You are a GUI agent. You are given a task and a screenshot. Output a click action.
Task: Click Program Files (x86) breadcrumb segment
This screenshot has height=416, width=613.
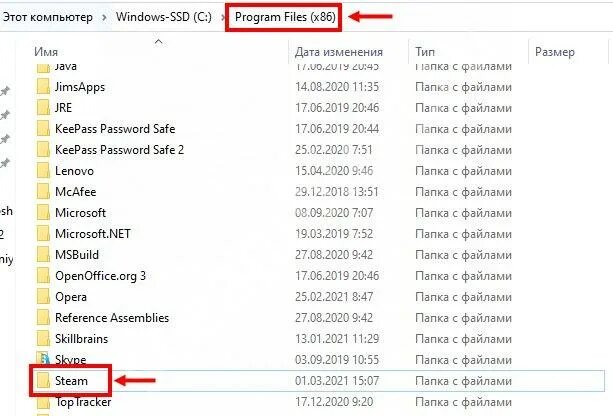click(285, 17)
